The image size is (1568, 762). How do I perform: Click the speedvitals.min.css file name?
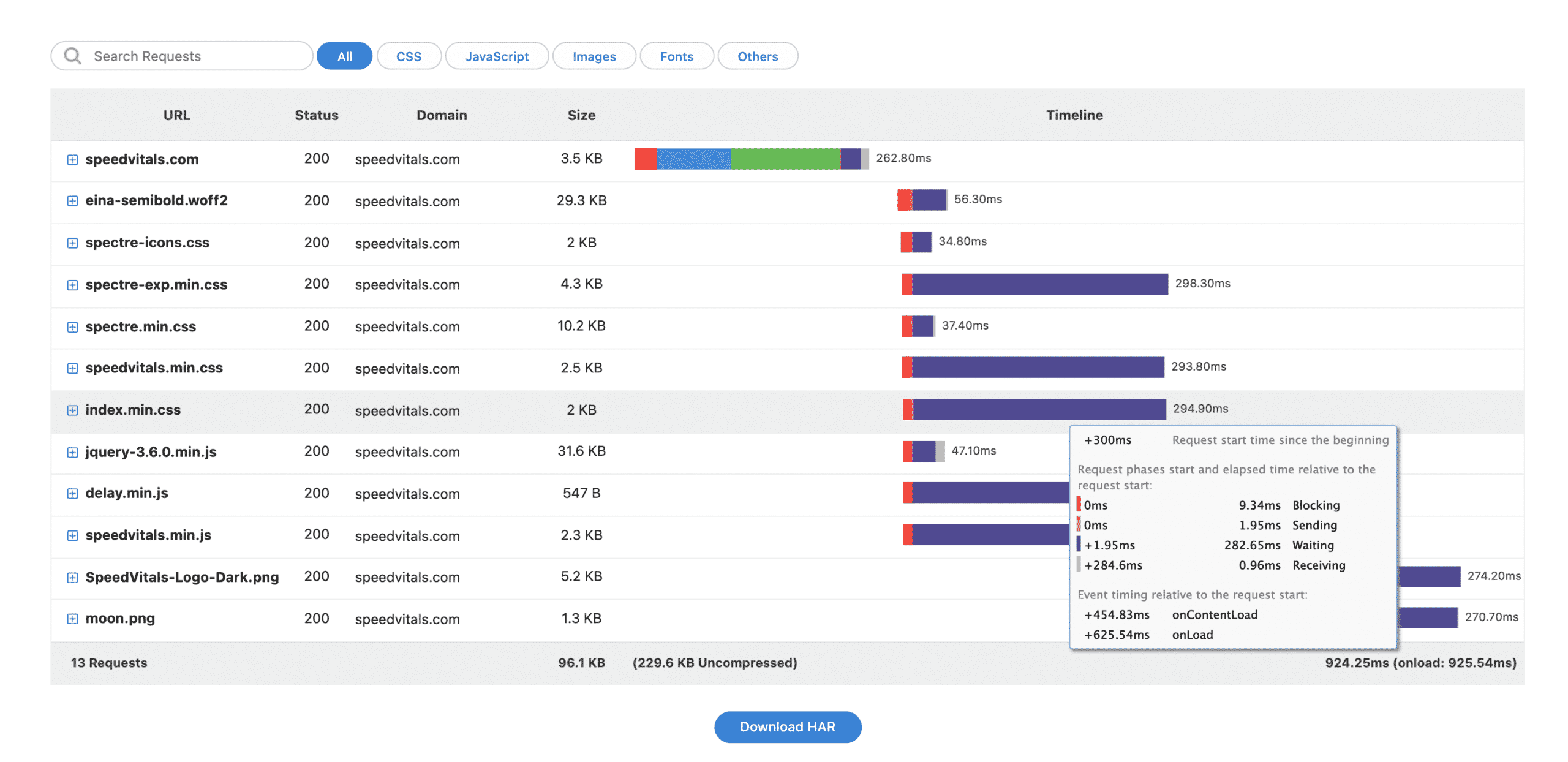(x=154, y=368)
